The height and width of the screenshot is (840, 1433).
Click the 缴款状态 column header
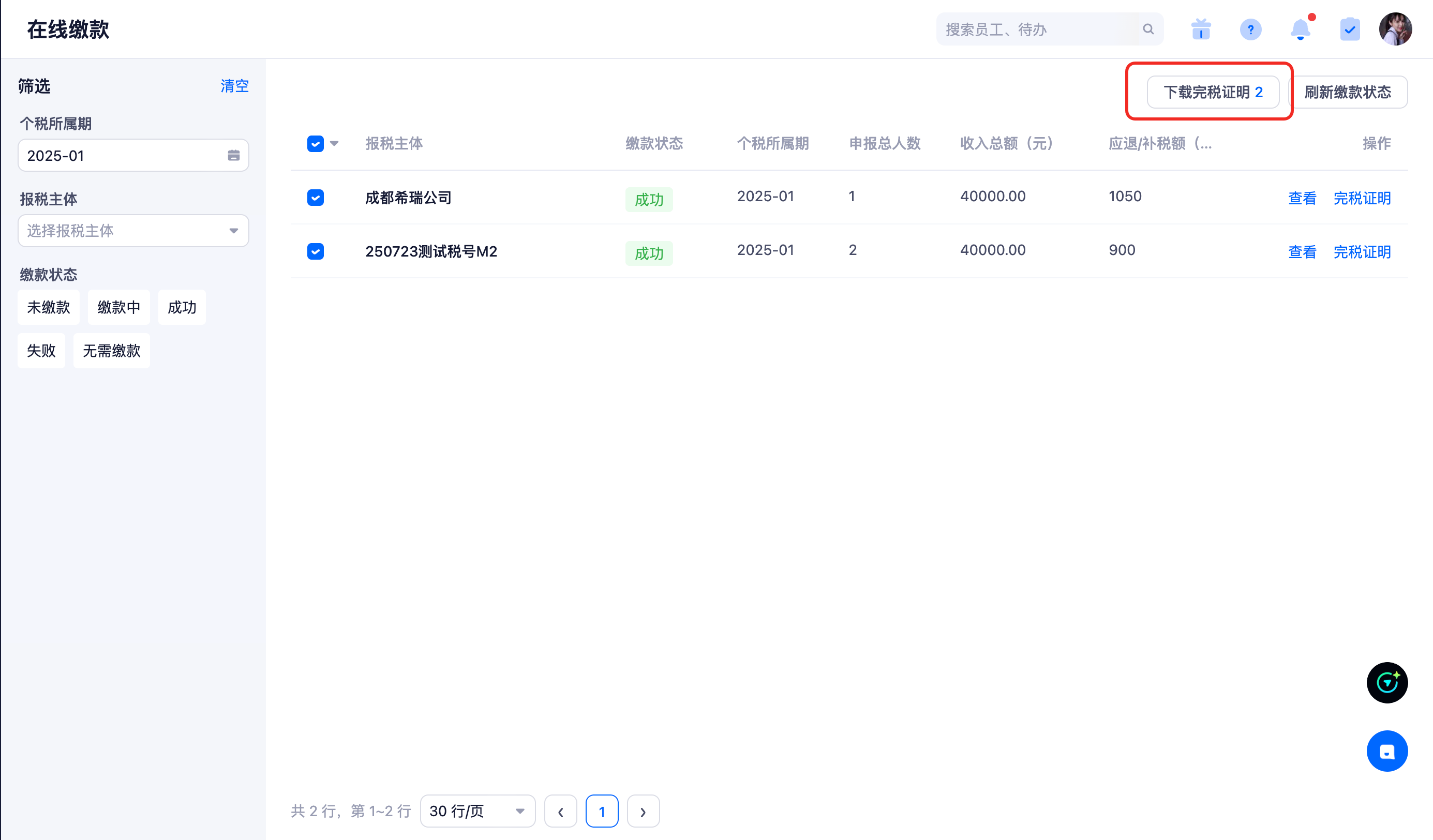click(x=654, y=144)
